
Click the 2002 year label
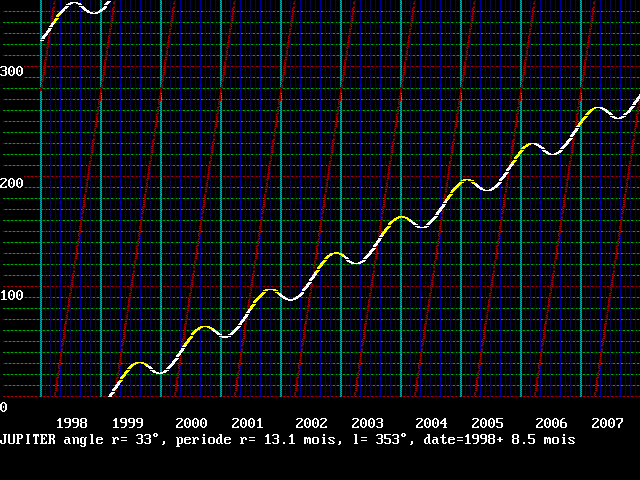[311, 423]
